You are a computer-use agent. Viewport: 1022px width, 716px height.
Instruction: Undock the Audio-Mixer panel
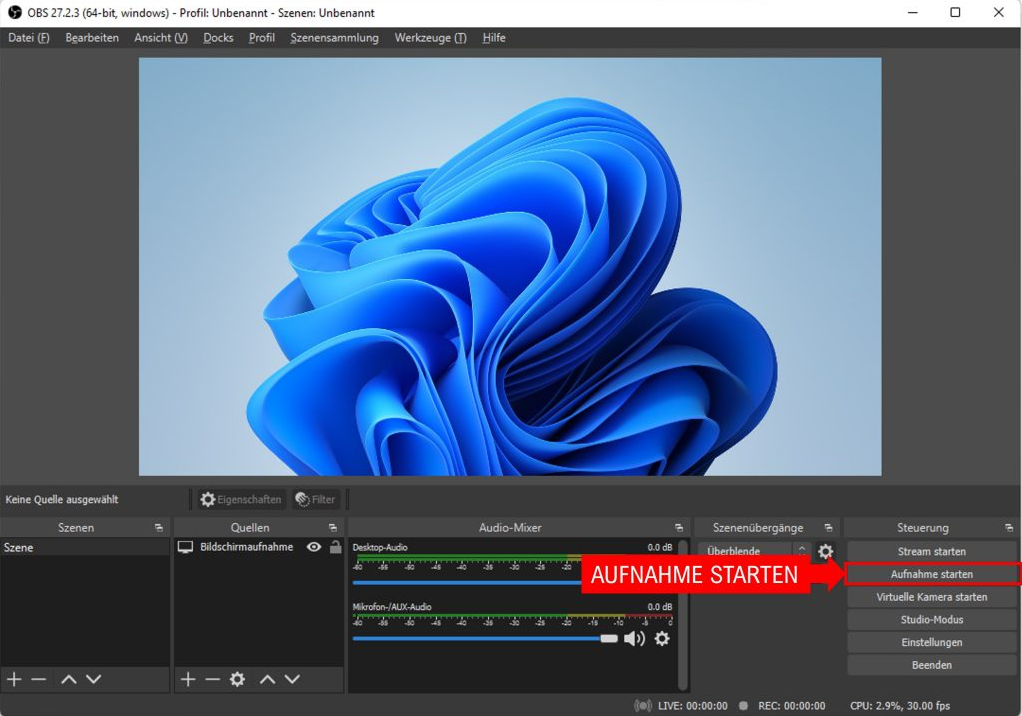tap(679, 527)
